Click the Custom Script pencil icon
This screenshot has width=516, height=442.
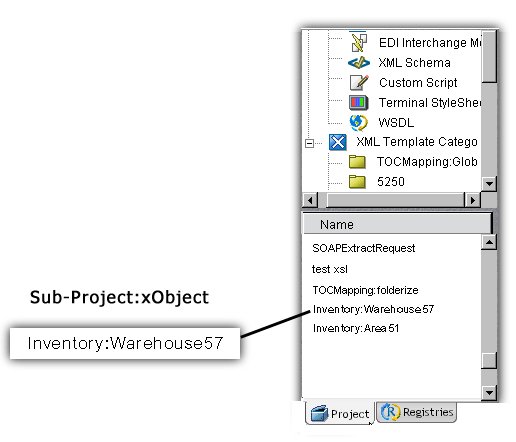tap(359, 82)
